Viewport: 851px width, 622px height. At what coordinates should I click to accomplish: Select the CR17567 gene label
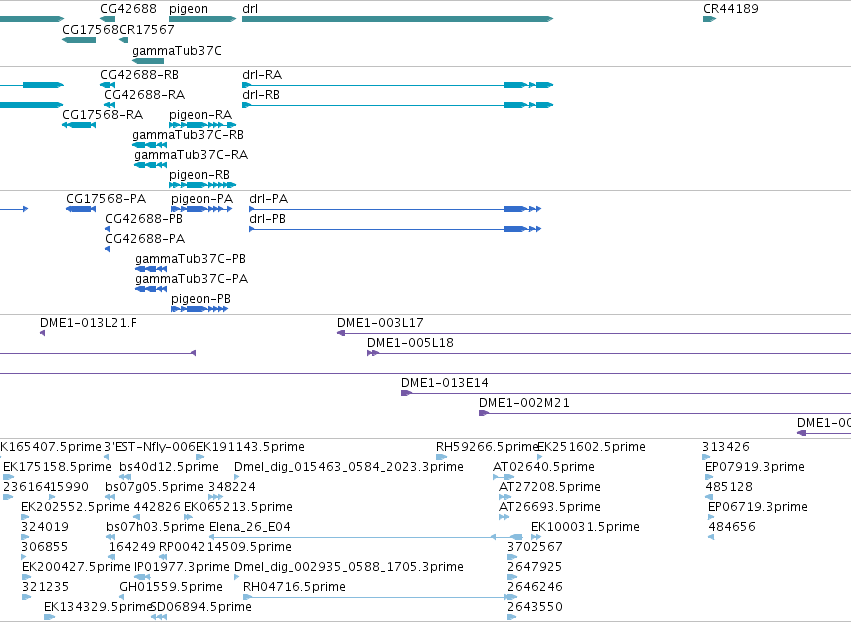click(x=147, y=30)
